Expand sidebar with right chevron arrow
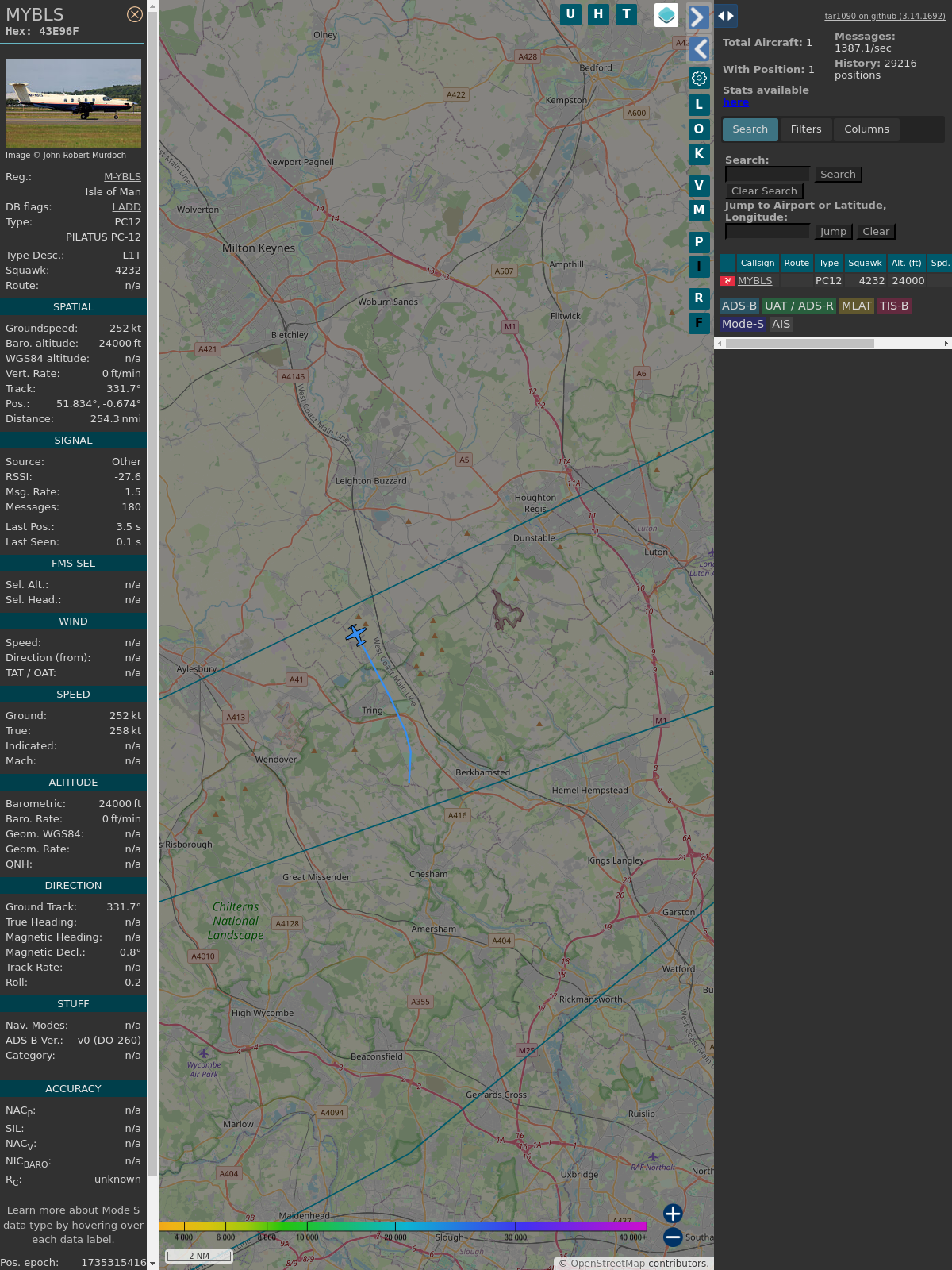 (698, 17)
